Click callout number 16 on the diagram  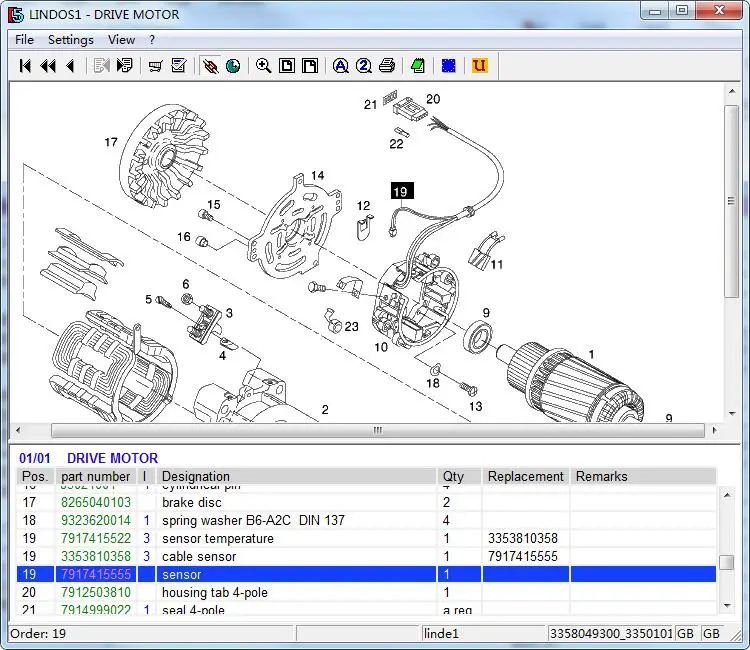(184, 237)
